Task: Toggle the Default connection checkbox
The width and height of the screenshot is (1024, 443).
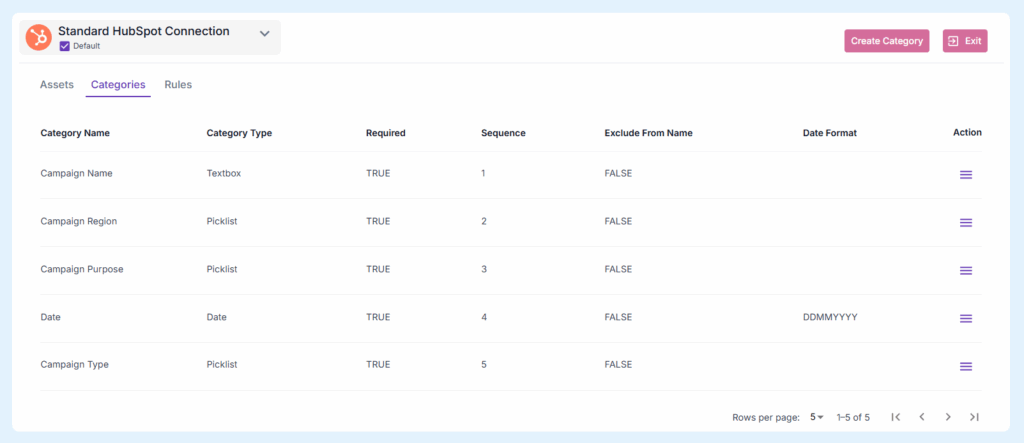Action: pyautogui.click(x=65, y=46)
